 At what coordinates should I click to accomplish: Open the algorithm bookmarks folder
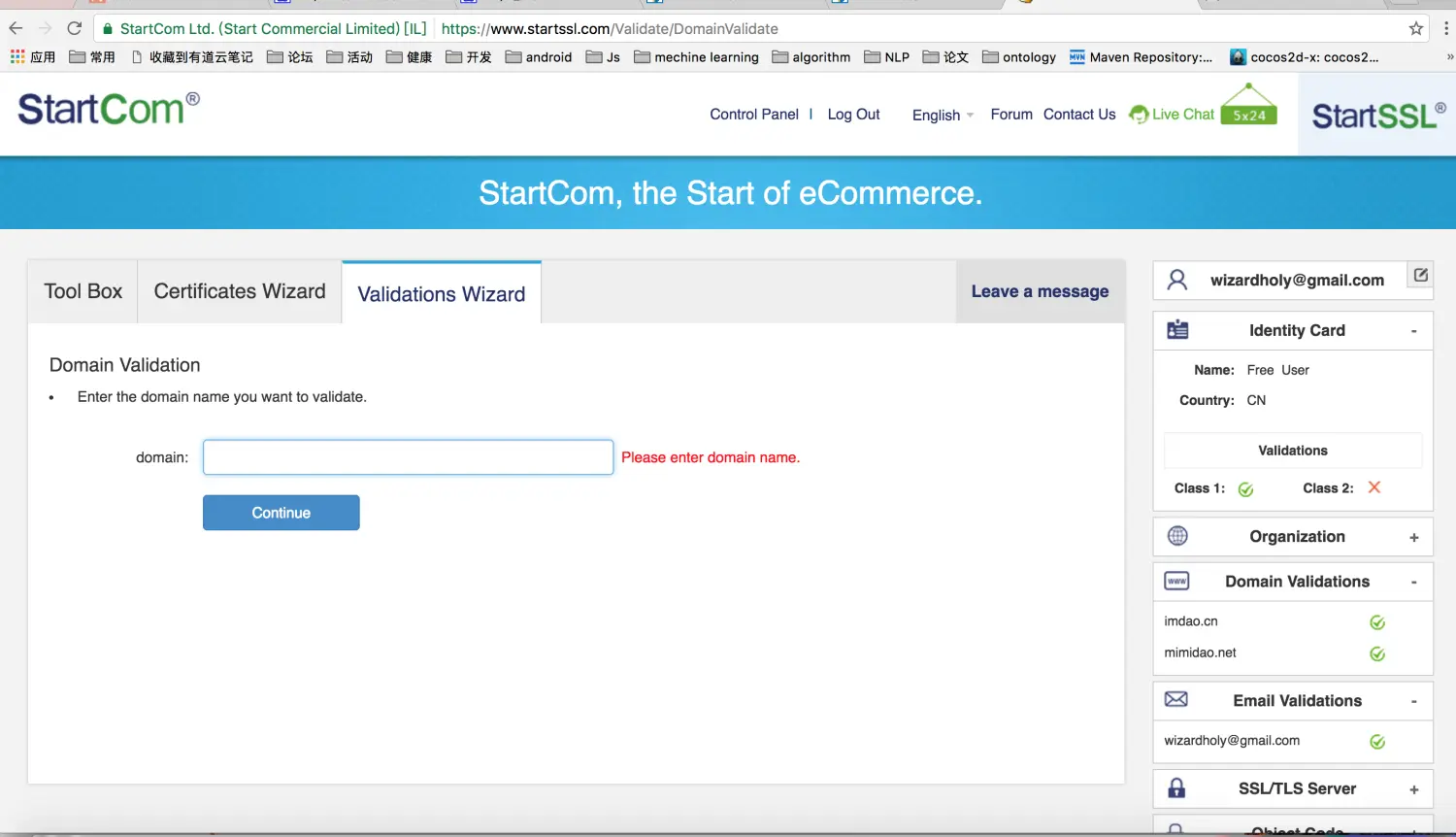click(x=811, y=57)
